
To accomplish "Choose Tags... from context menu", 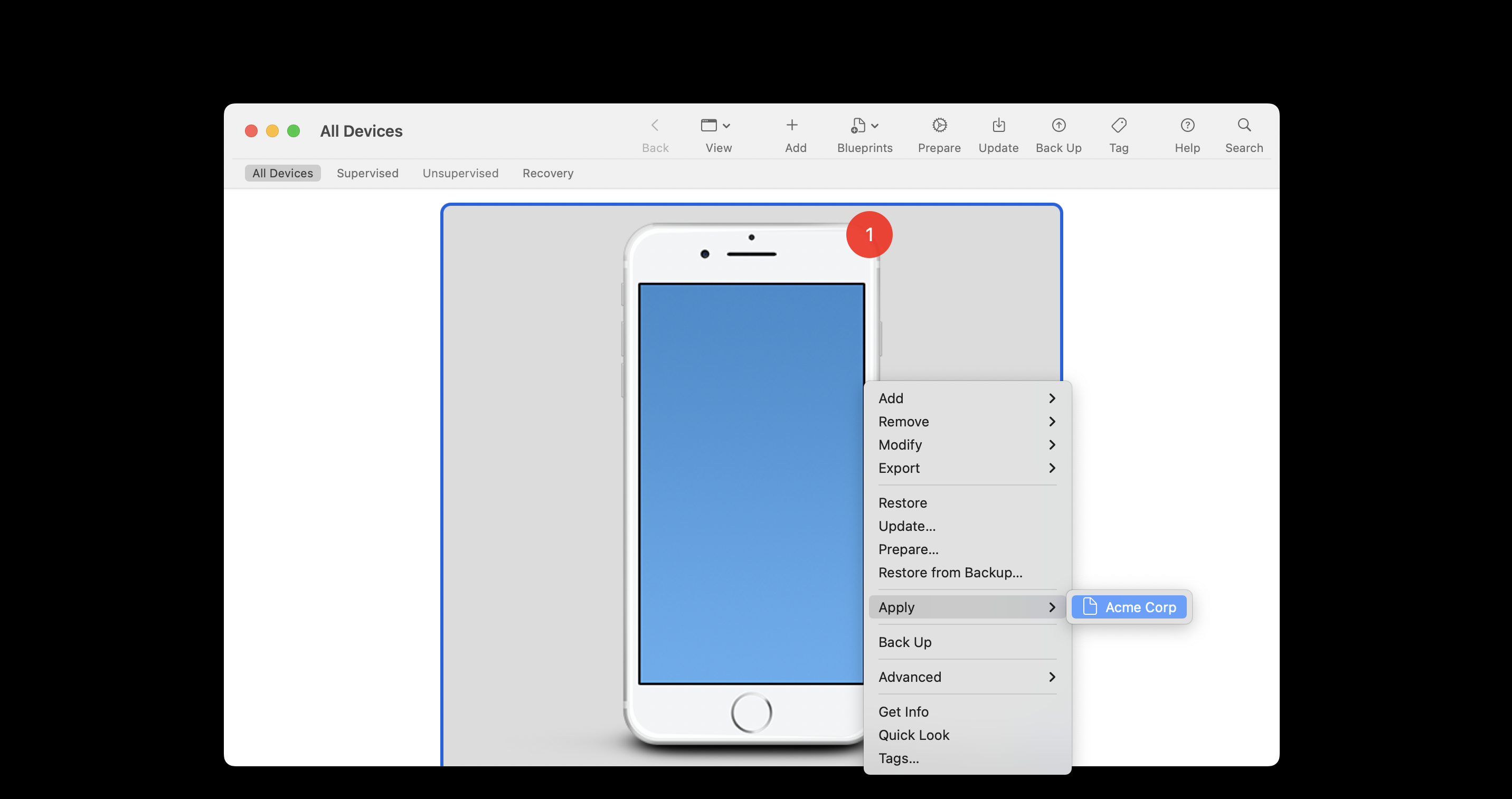I will coord(967,758).
